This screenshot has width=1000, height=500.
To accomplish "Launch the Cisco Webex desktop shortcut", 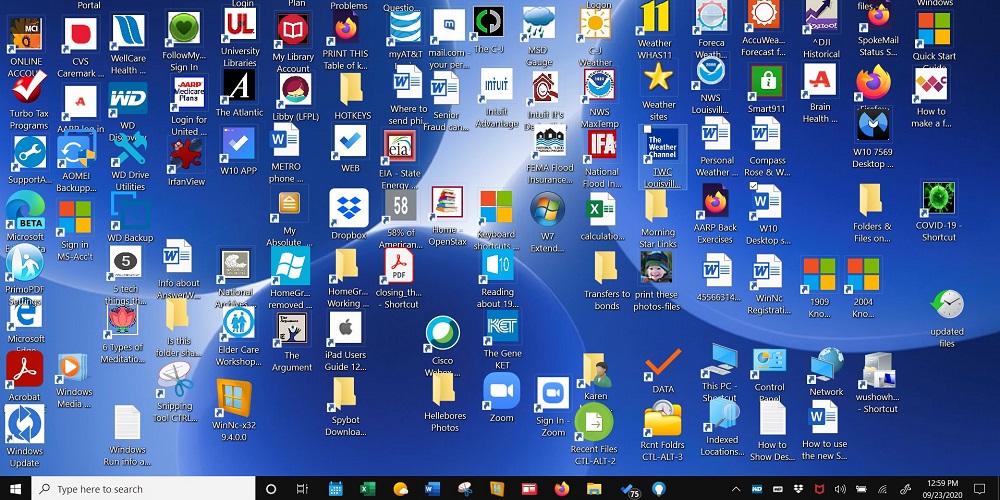I will [443, 334].
